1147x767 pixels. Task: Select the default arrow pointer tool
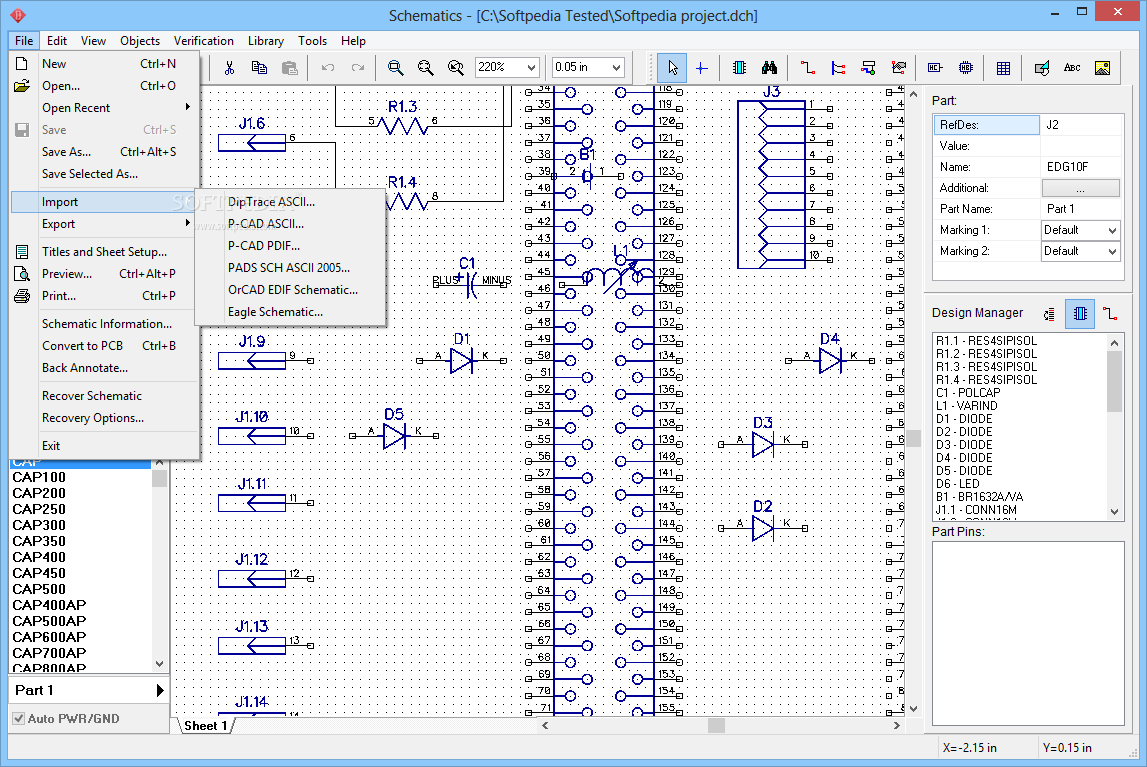coord(672,68)
